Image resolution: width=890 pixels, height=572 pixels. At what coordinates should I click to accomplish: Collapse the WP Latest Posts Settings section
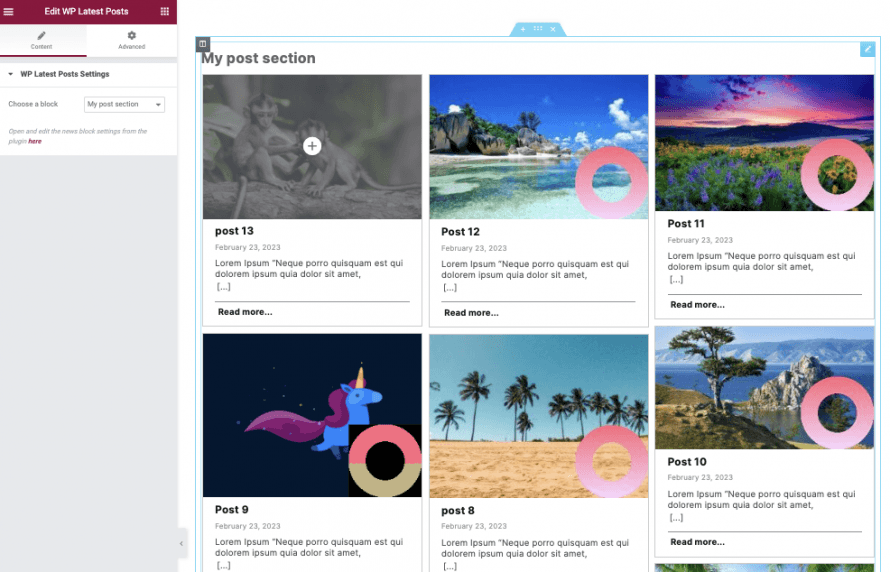[58, 74]
